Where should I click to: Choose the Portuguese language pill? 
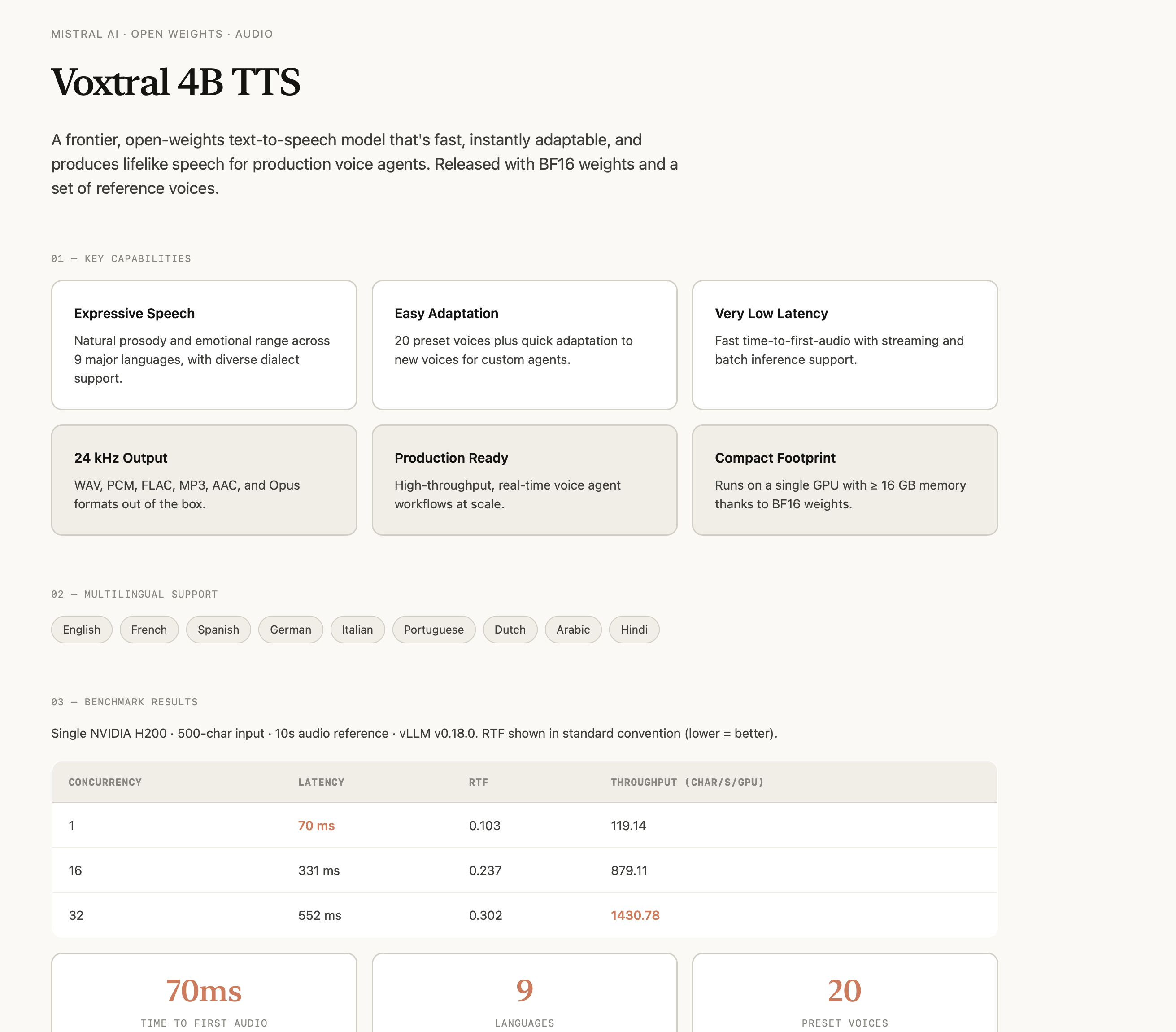point(434,630)
